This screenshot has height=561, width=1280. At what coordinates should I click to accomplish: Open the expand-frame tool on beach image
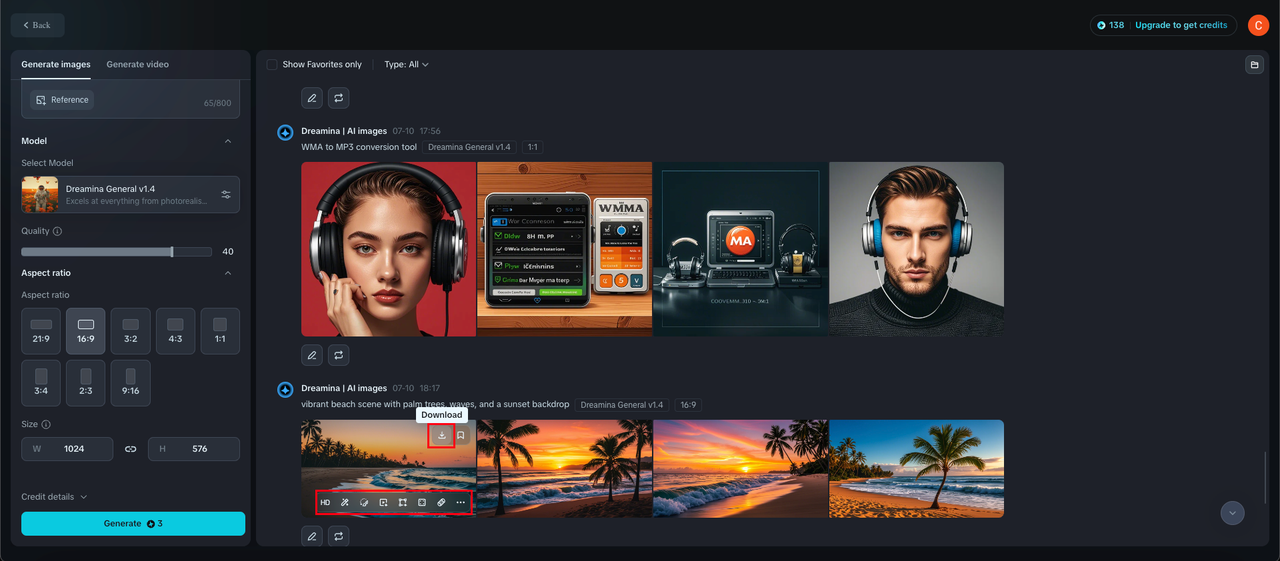(x=403, y=502)
